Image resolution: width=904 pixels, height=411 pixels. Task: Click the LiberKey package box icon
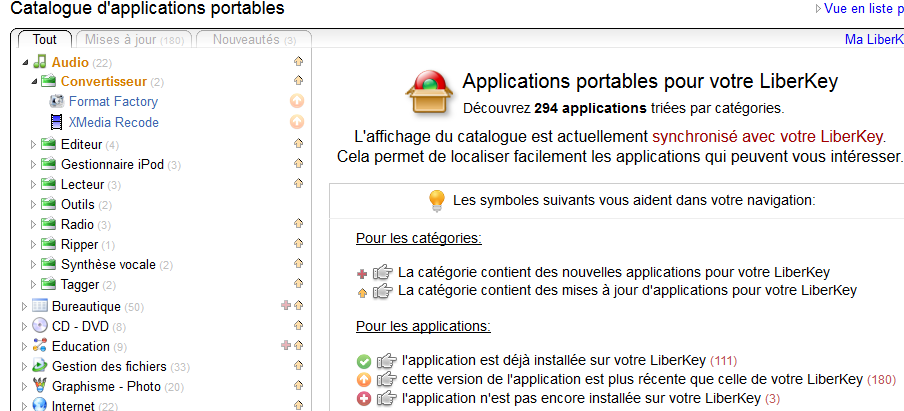pos(429,93)
